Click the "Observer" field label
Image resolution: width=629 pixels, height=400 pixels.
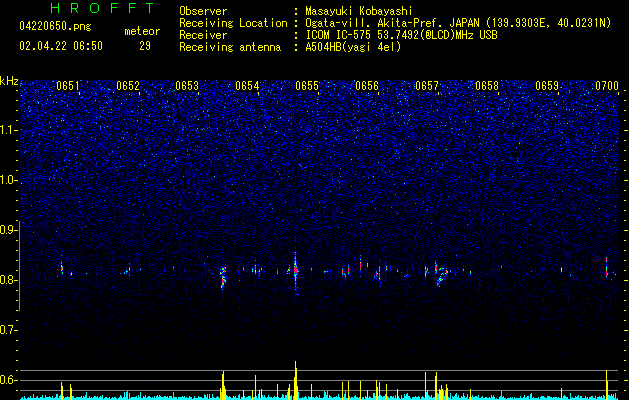(x=203, y=11)
